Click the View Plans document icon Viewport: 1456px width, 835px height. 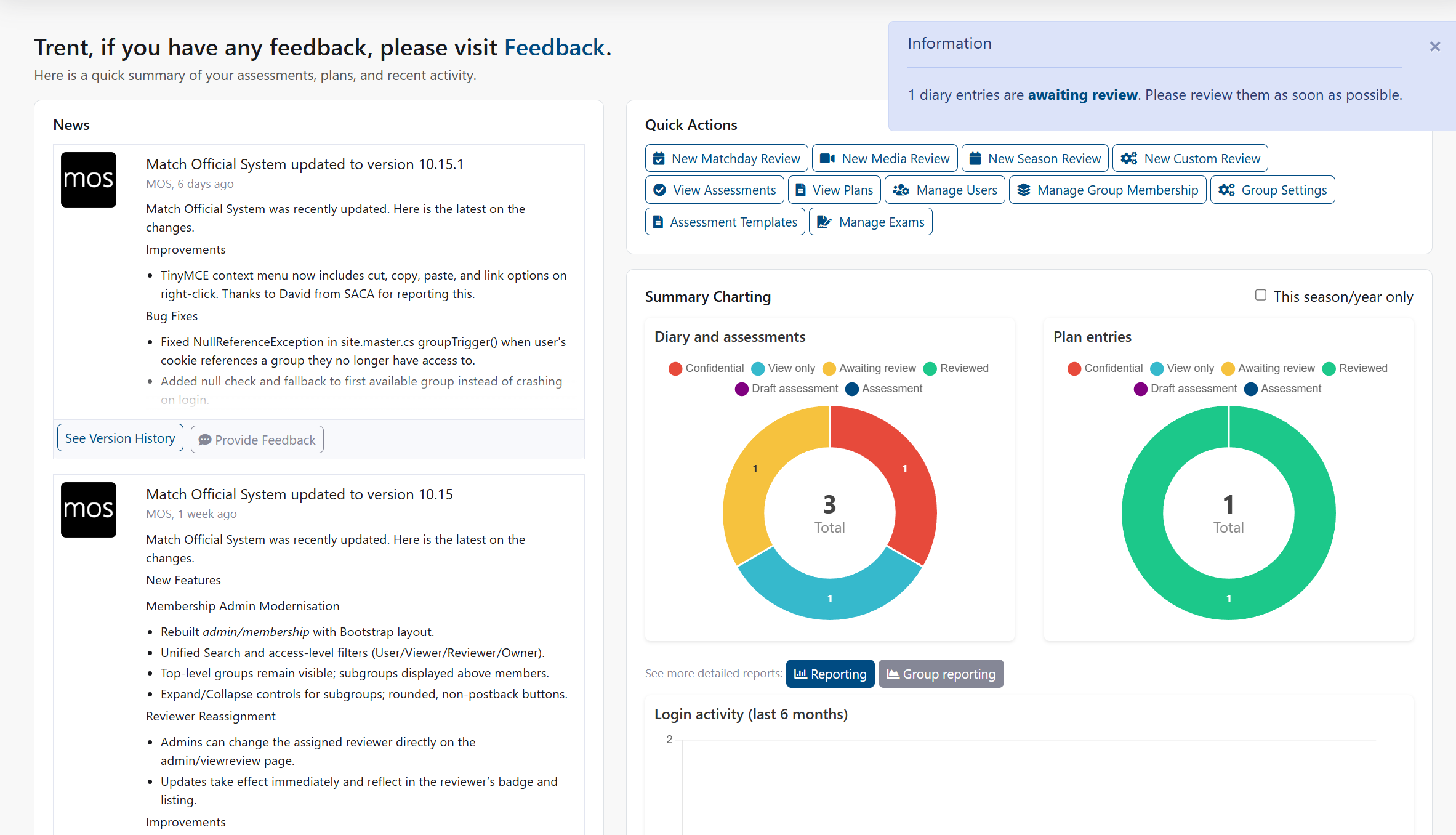pyautogui.click(x=801, y=190)
